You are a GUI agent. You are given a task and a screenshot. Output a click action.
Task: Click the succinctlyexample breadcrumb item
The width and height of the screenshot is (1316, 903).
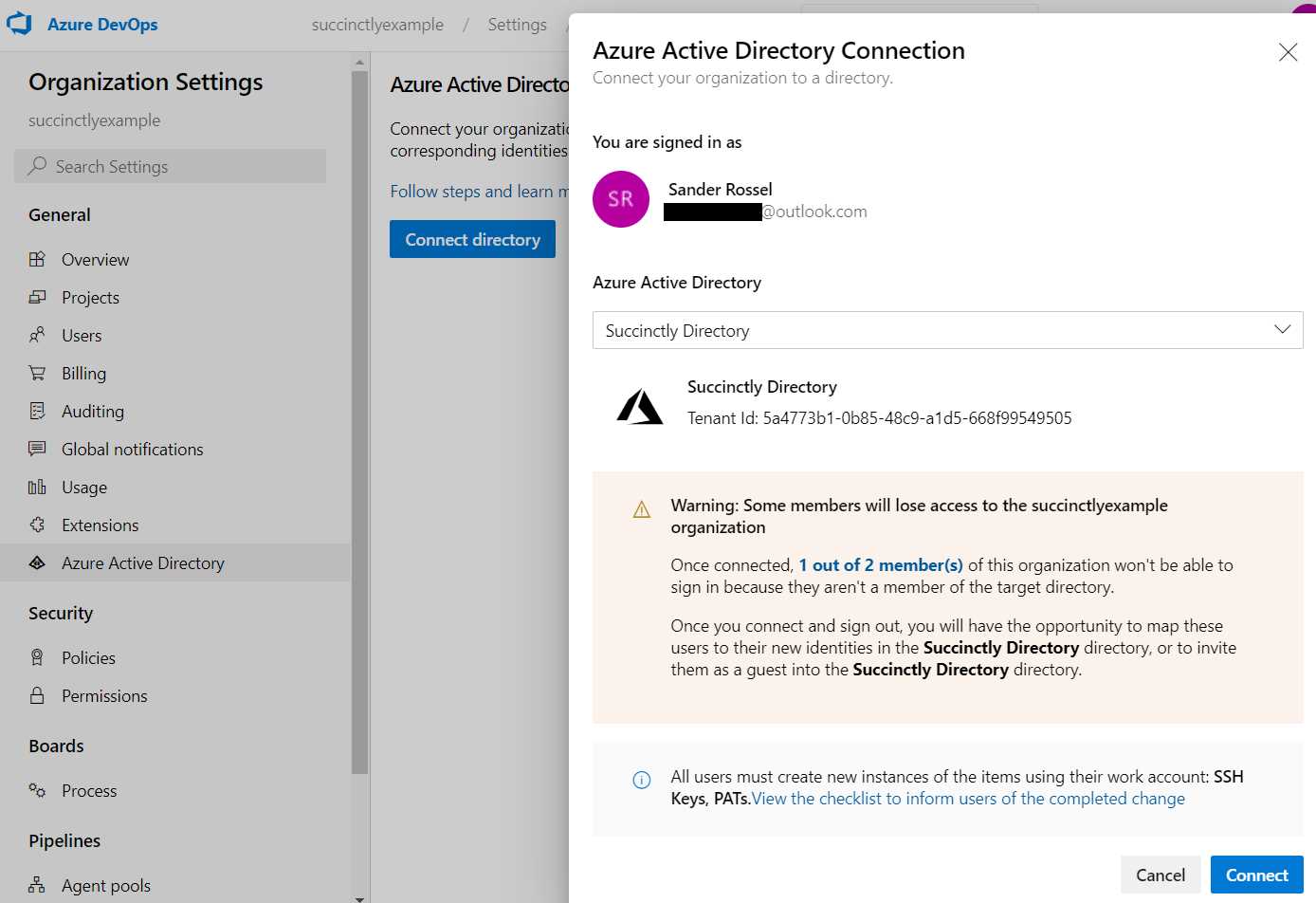point(377,25)
